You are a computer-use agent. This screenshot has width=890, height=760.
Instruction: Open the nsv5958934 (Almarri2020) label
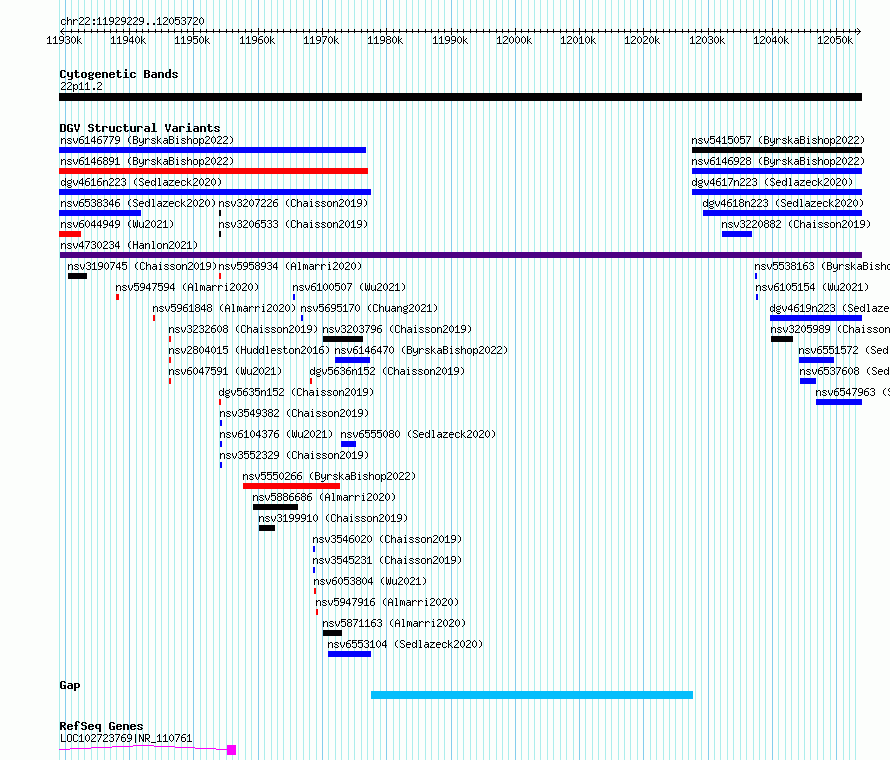291,266
